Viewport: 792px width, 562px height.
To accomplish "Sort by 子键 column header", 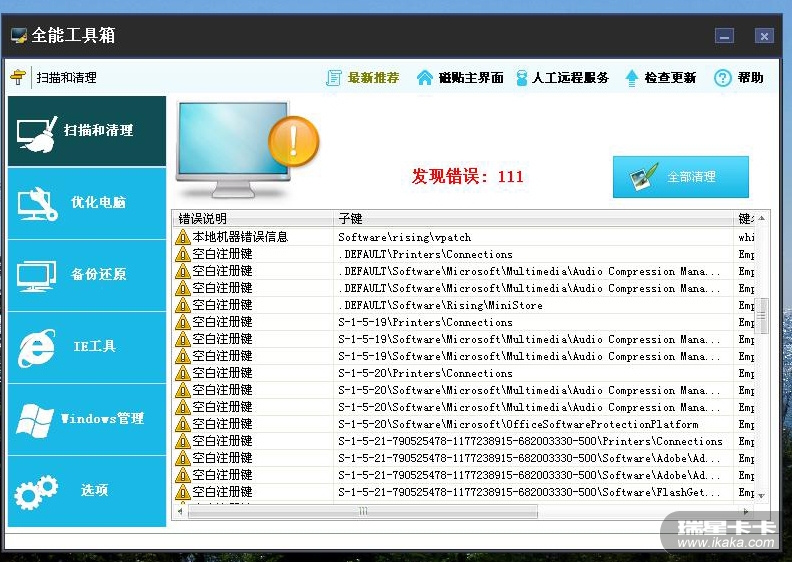I will [533, 219].
